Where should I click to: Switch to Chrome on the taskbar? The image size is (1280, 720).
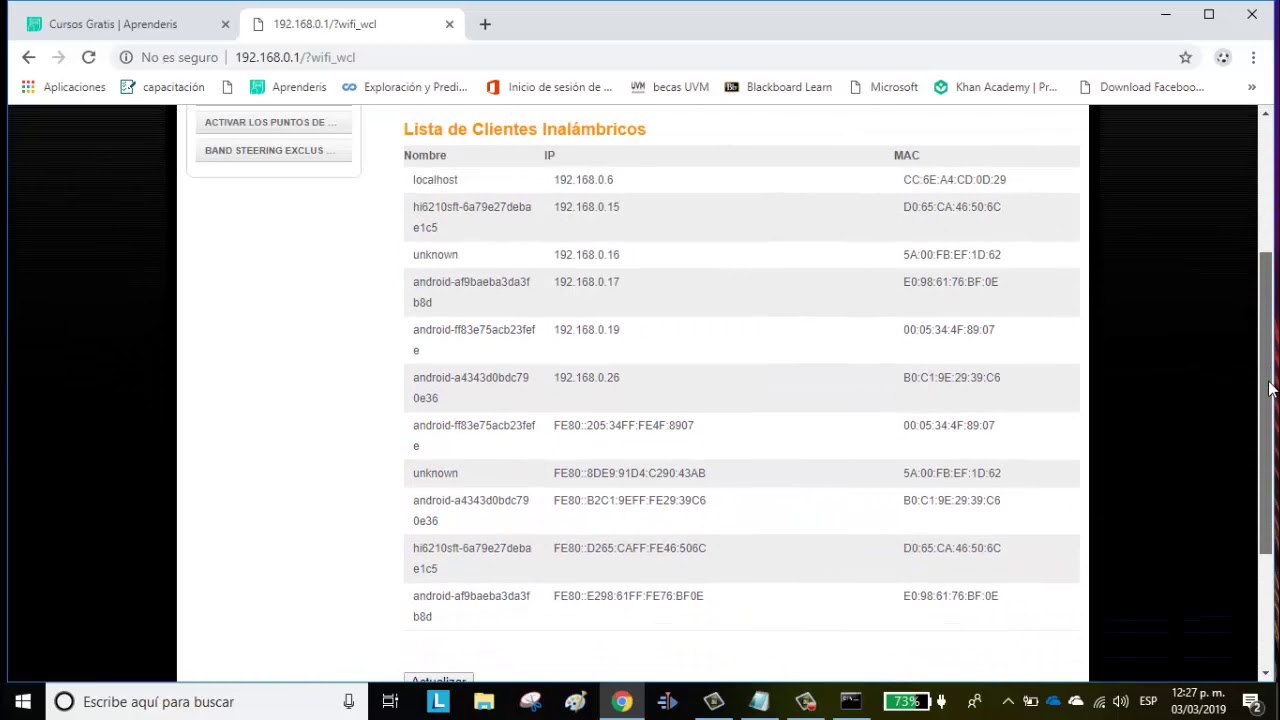pos(622,702)
